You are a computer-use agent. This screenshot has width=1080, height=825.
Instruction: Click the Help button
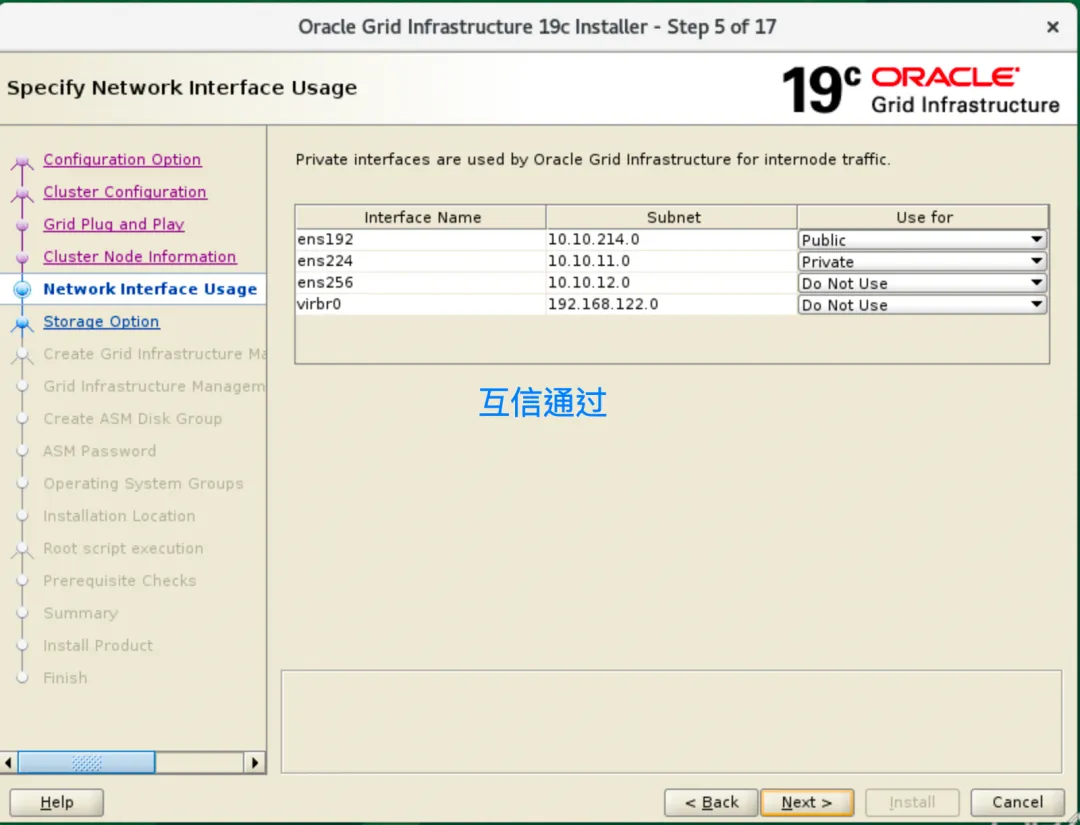(56, 802)
